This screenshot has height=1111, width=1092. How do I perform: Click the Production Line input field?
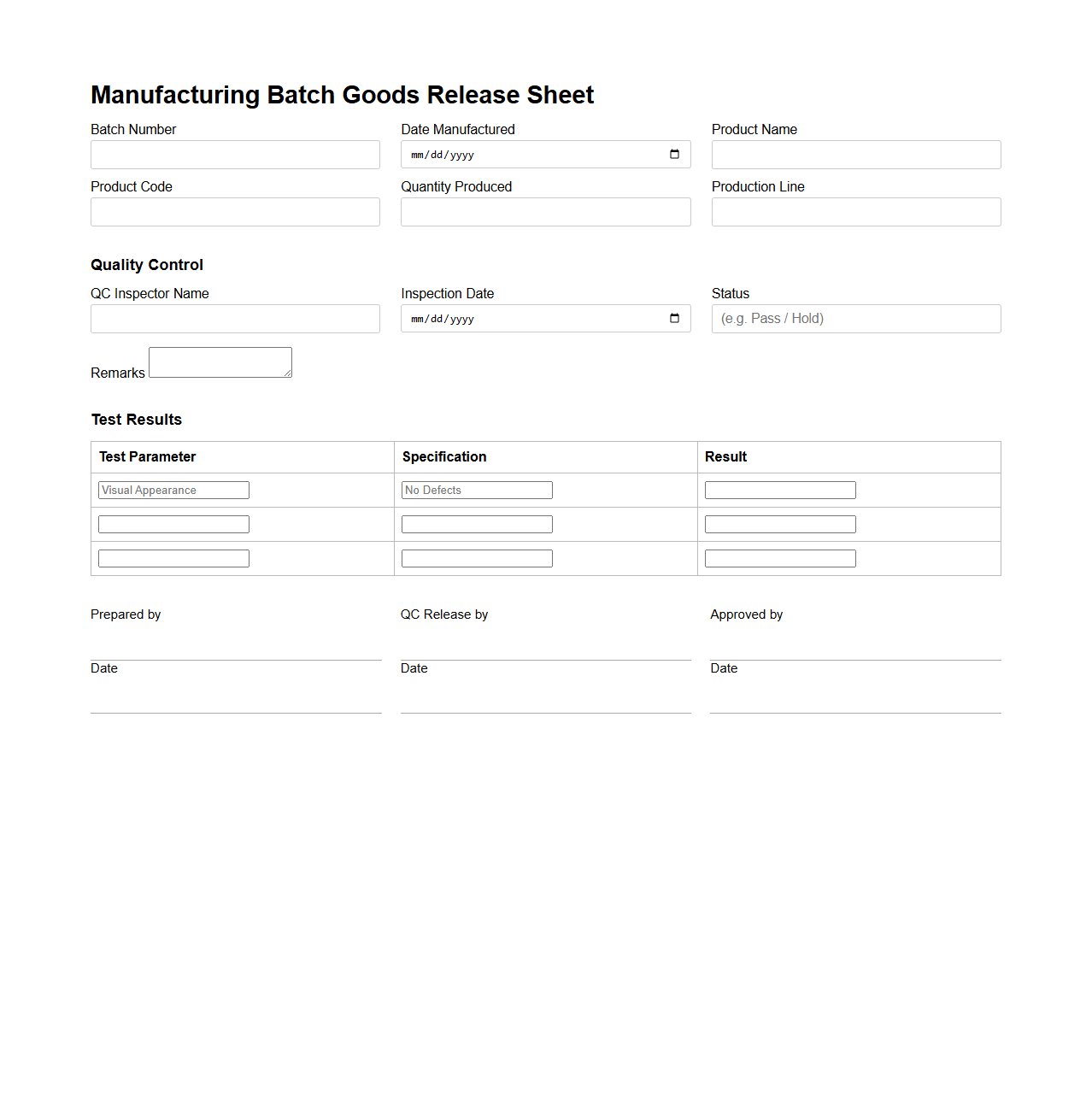click(855, 211)
